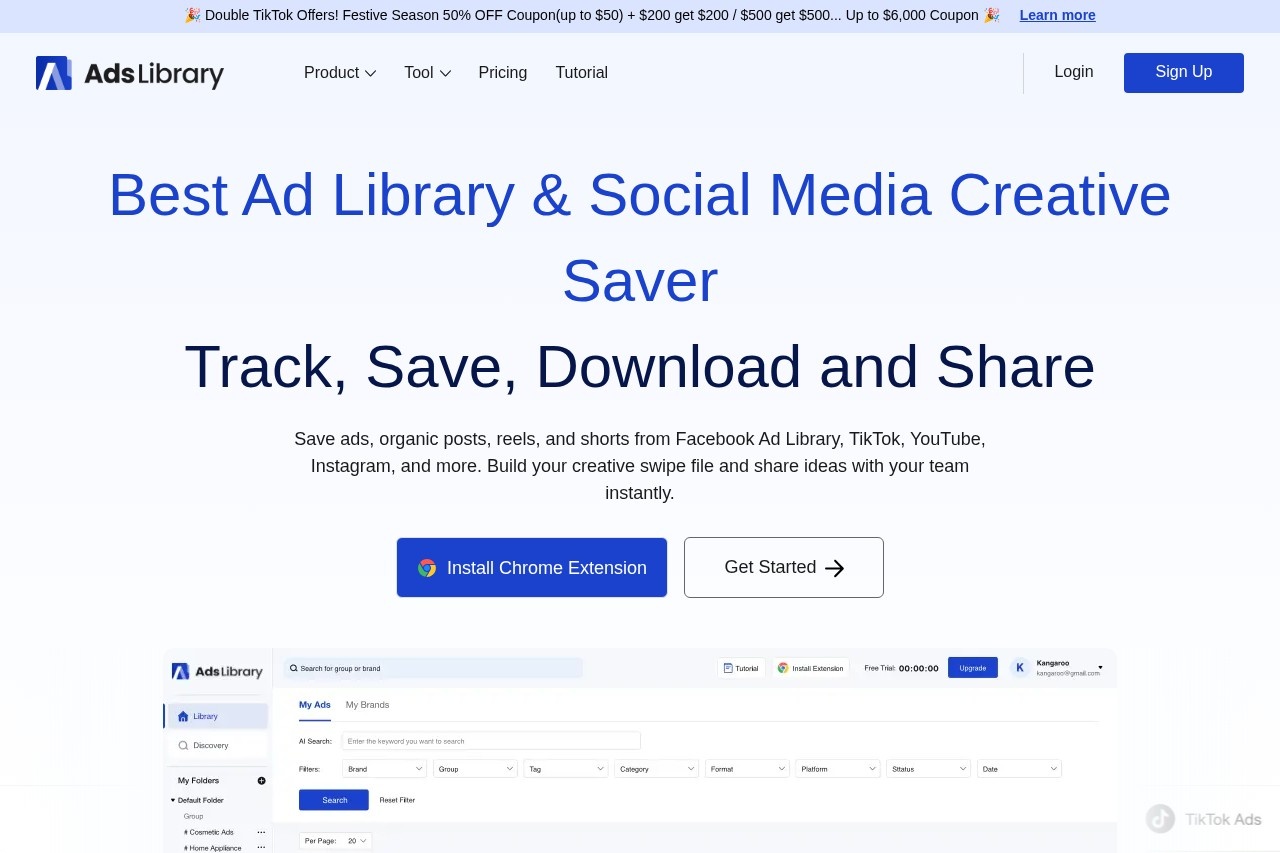Viewport: 1280px width, 853px height.
Task: Open the Brand filter dropdown
Action: point(385,769)
